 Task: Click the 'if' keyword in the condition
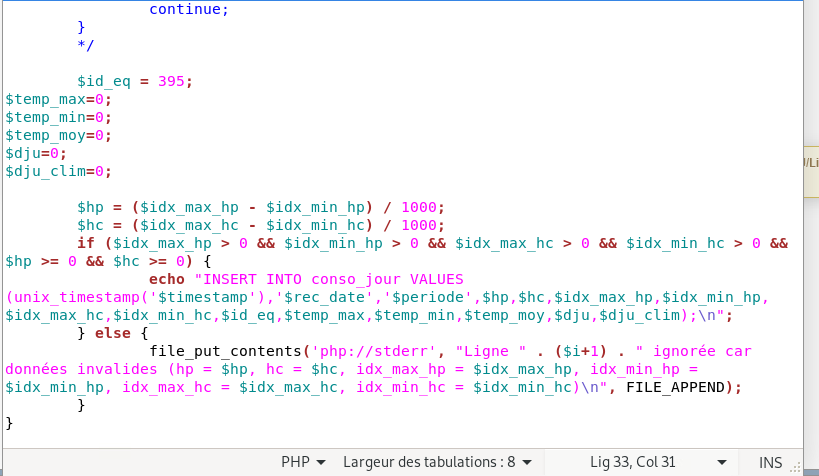[86, 243]
